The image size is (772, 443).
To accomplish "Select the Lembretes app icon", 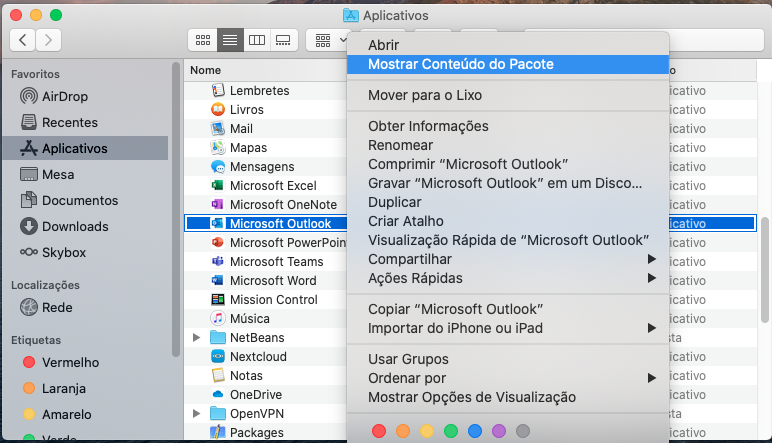I will tap(218, 91).
